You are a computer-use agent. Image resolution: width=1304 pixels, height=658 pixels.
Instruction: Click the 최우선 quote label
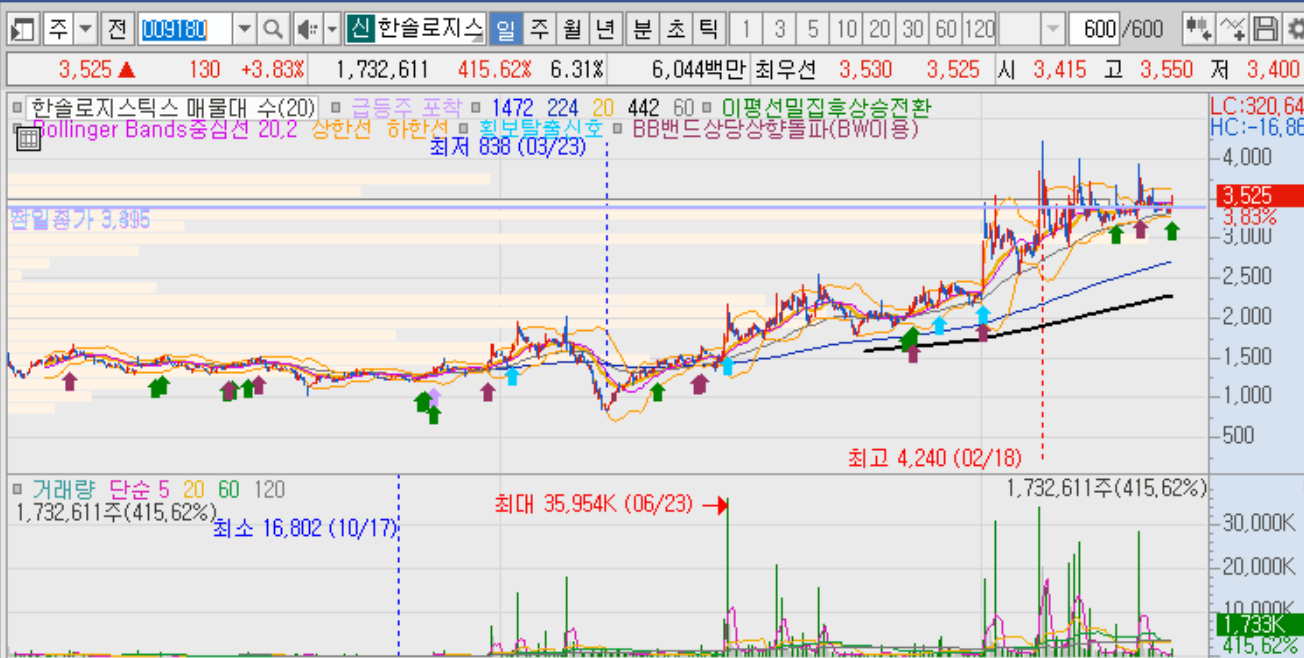pyautogui.click(x=786, y=70)
